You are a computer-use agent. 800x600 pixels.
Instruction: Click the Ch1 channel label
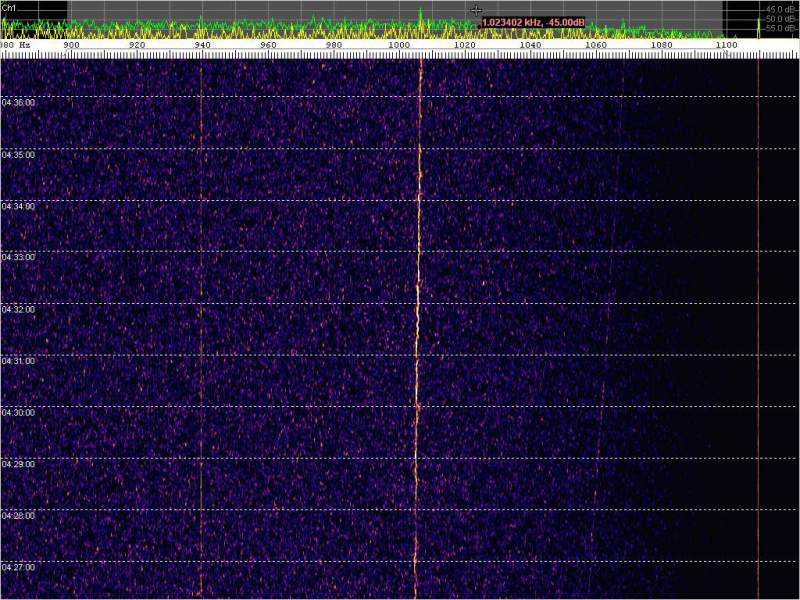click(x=8, y=7)
